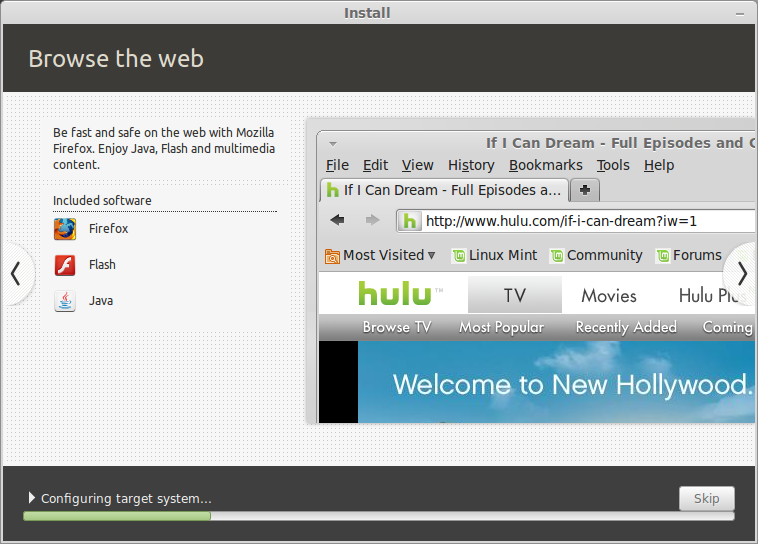Viewport: 758px width, 544px height.
Task: Click Browse TV on hulu navigation
Action: pyautogui.click(x=396, y=327)
